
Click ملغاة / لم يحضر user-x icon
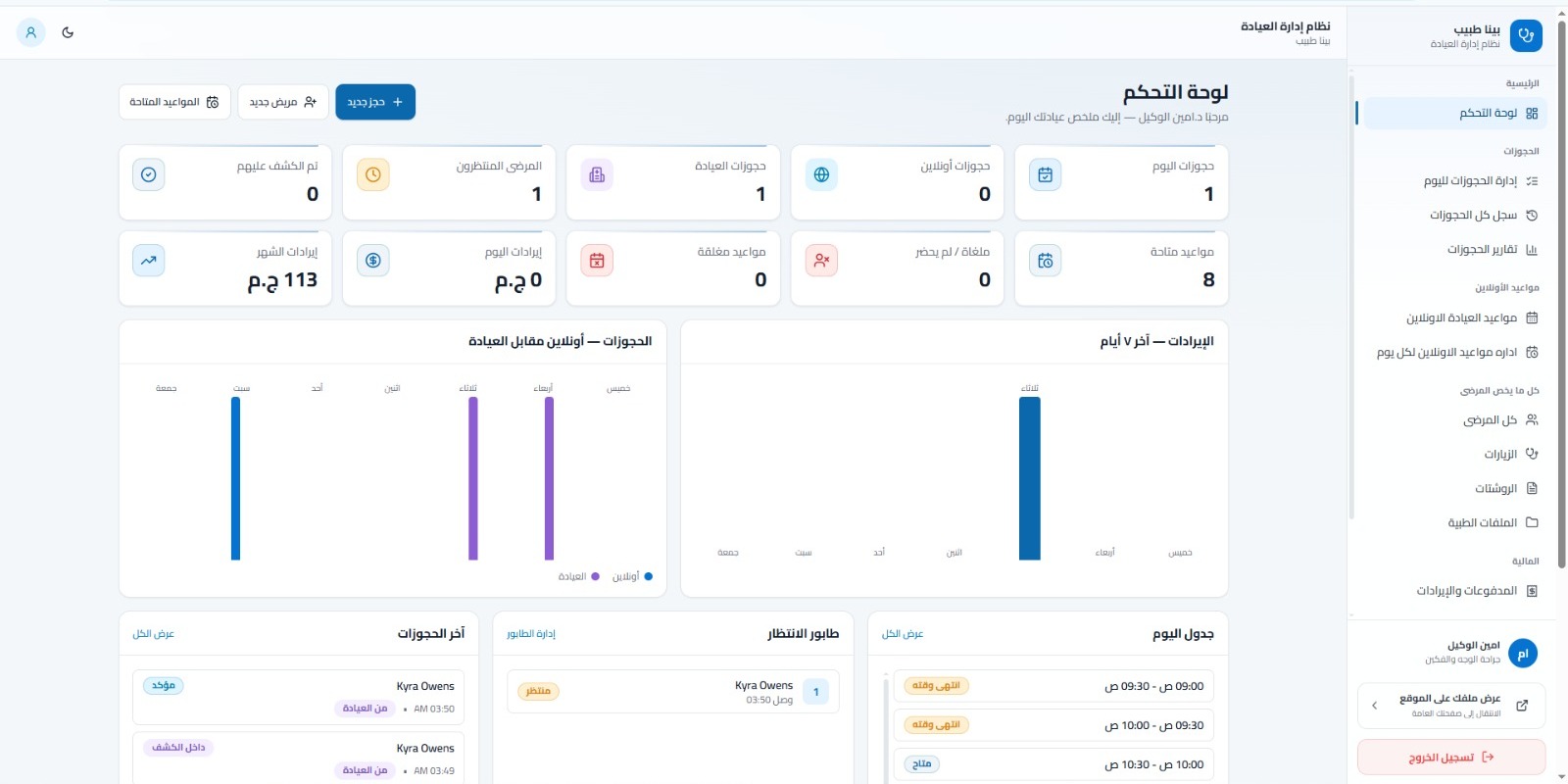click(821, 261)
